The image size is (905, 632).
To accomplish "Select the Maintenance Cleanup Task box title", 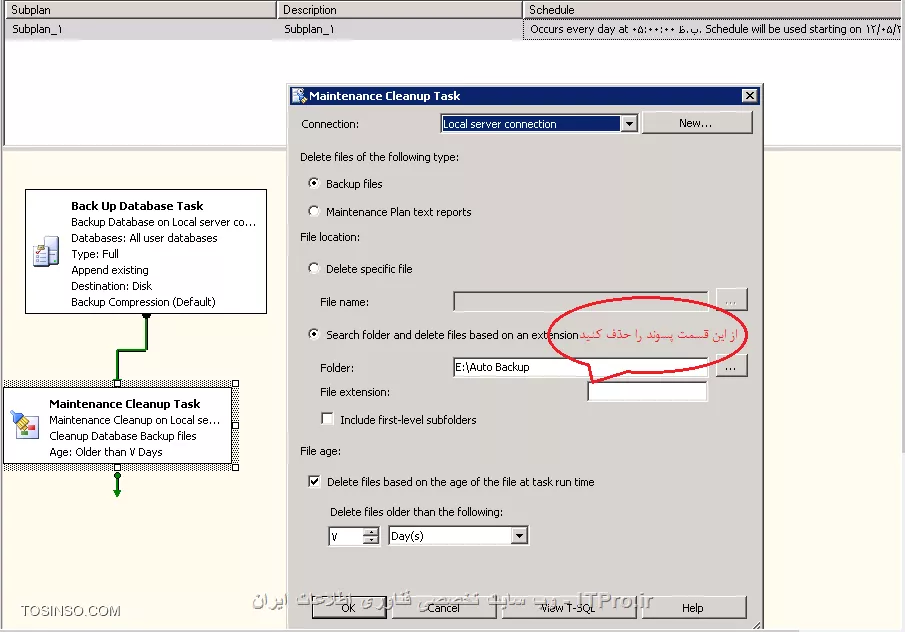I will [125, 403].
